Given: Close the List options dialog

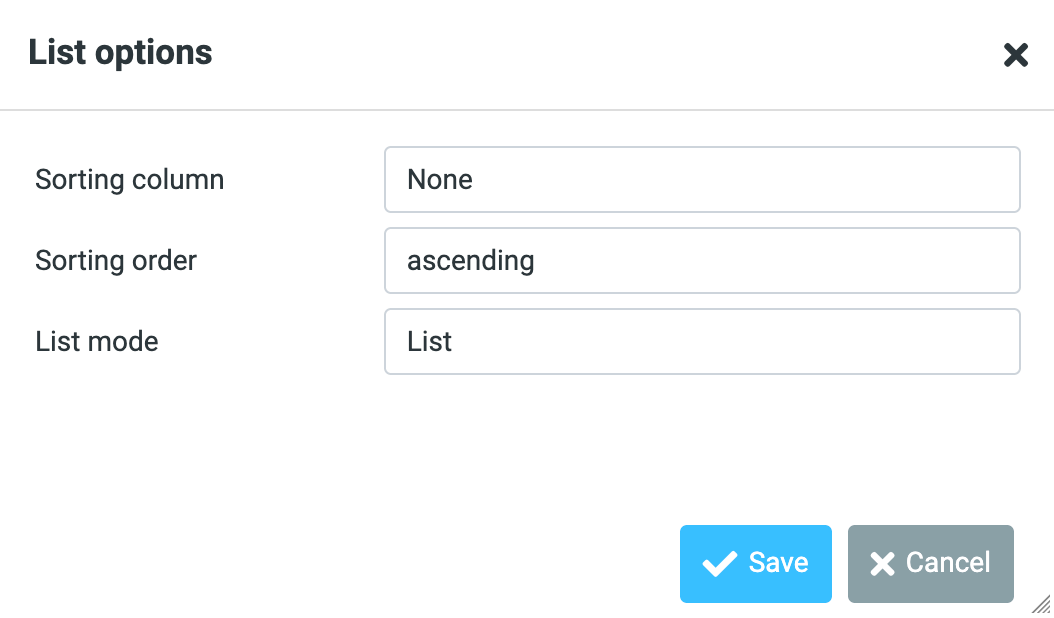Looking at the screenshot, I should pyautogui.click(x=1016, y=55).
